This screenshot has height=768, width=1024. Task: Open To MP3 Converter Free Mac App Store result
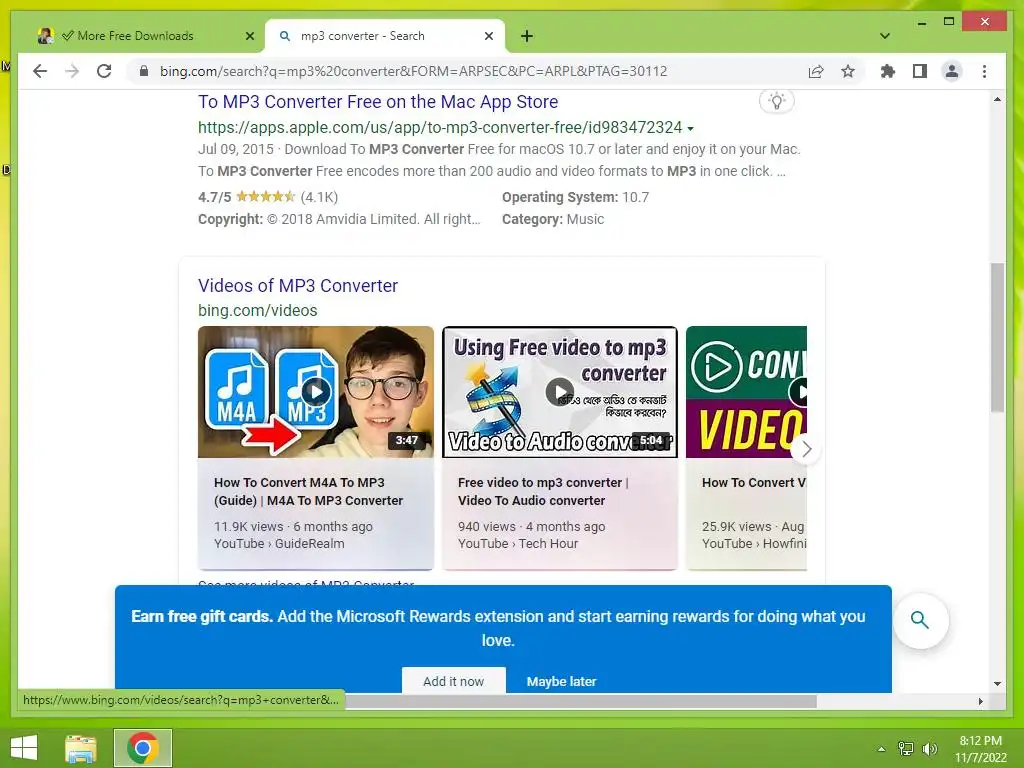(378, 102)
